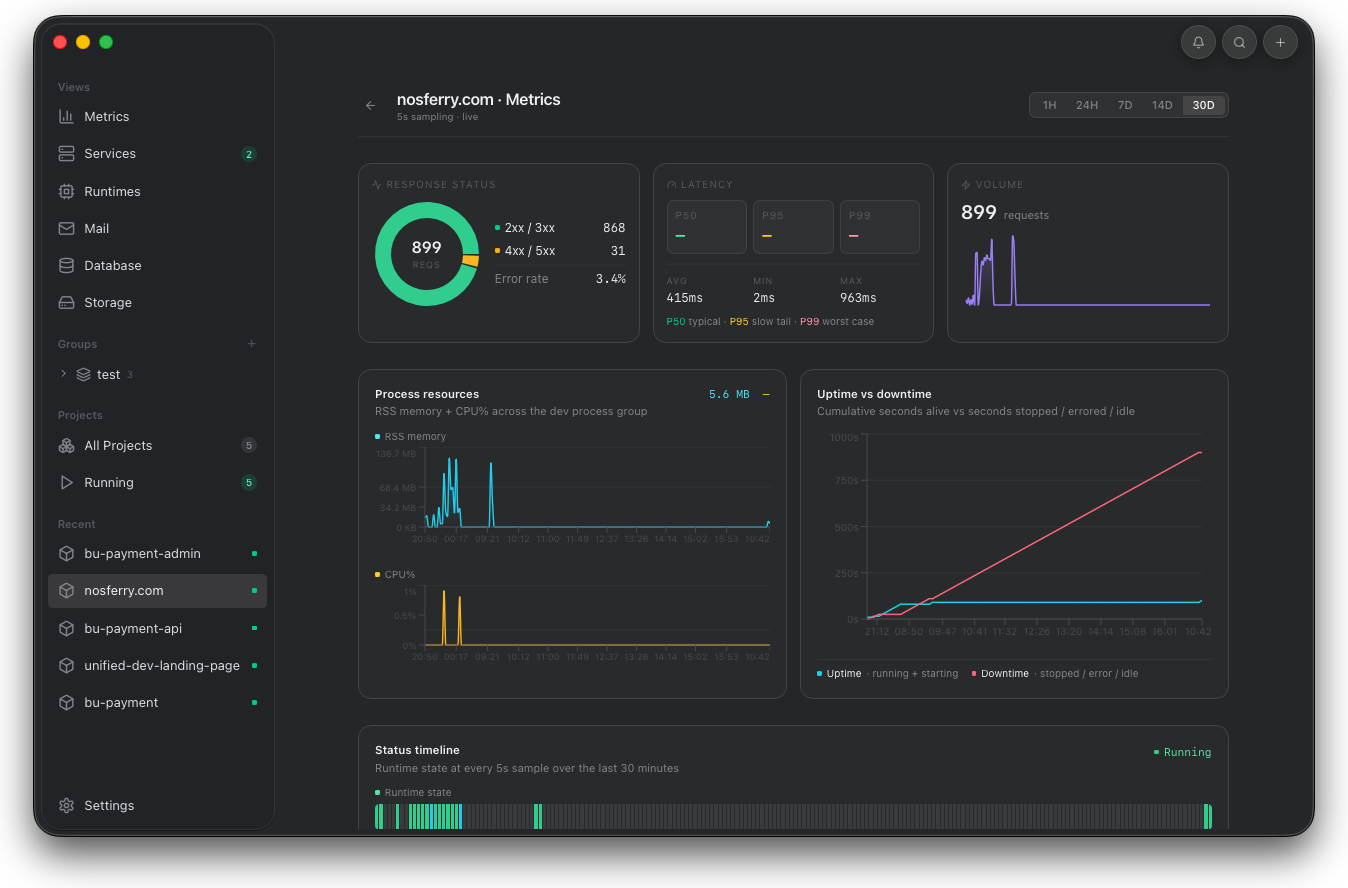Click the notifications bell icon
Screen dimensions: 1348x888
point(1198,42)
